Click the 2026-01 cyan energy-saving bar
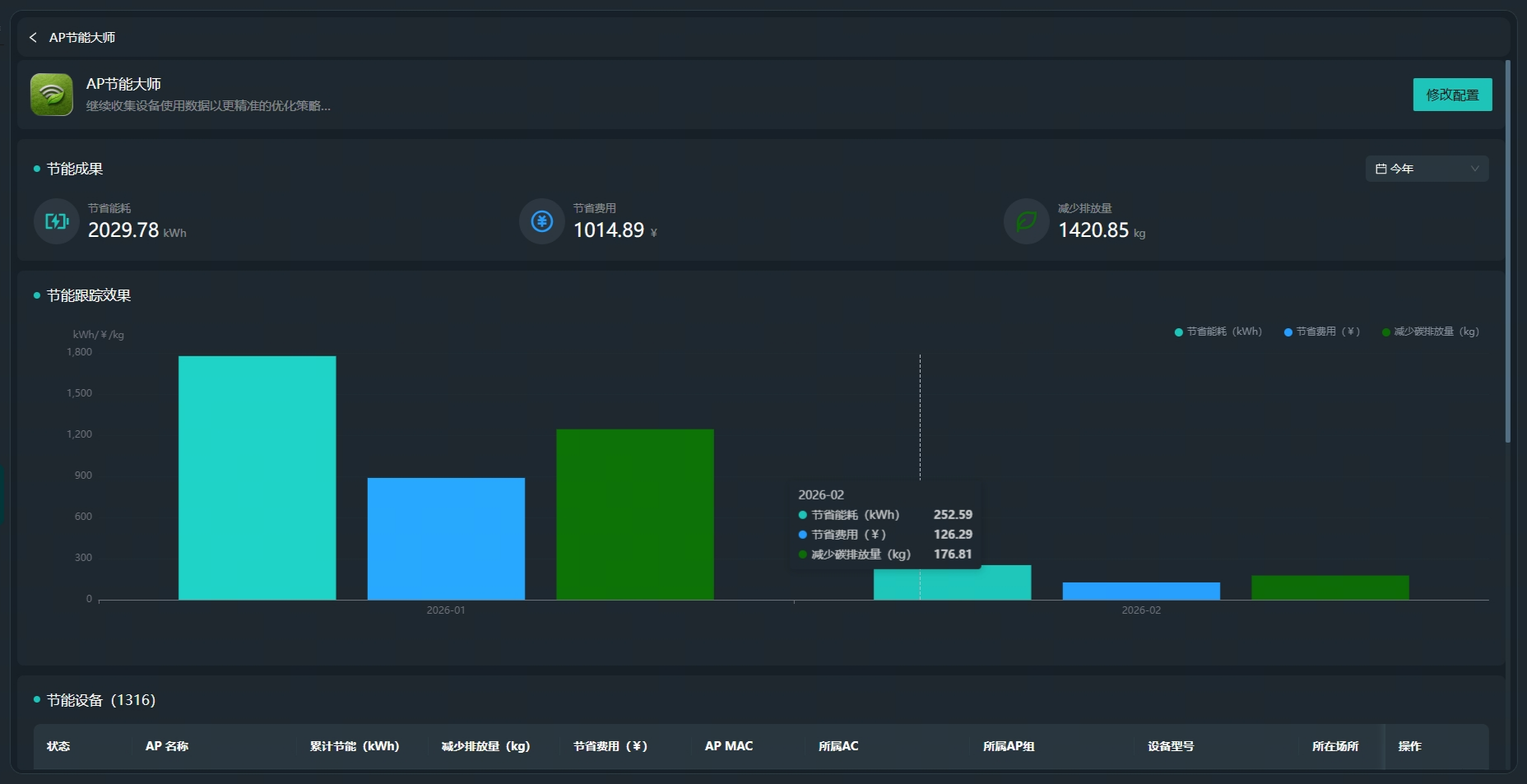 click(257, 477)
